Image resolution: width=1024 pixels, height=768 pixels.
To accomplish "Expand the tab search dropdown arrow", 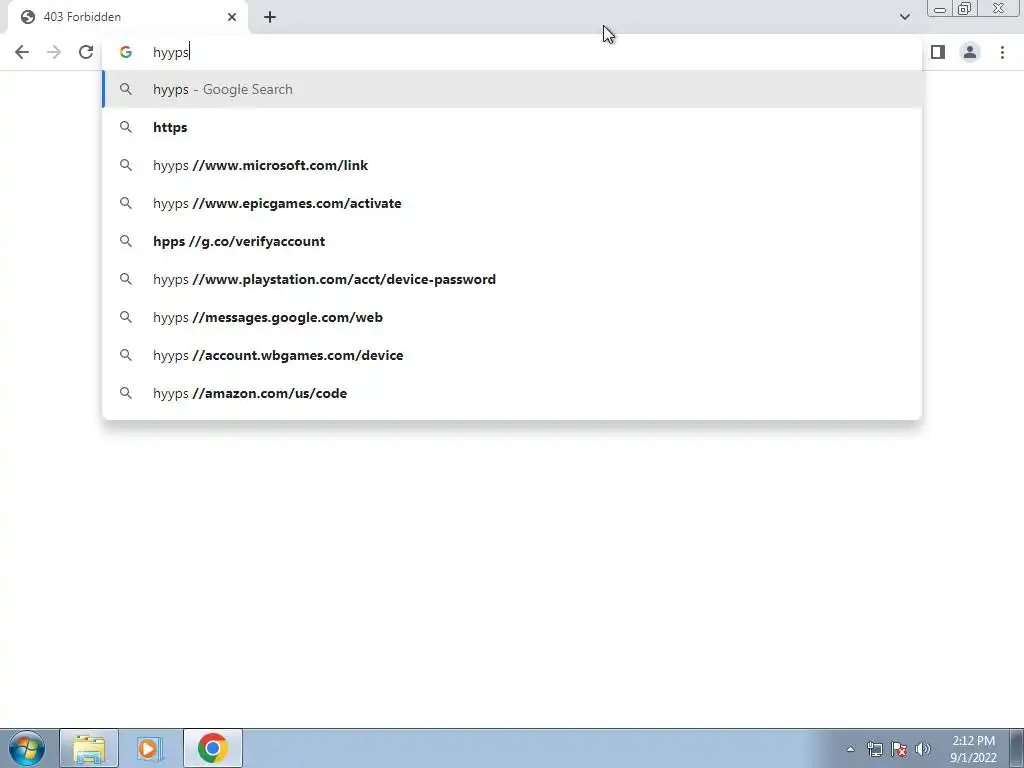I will (x=904, y=17).
